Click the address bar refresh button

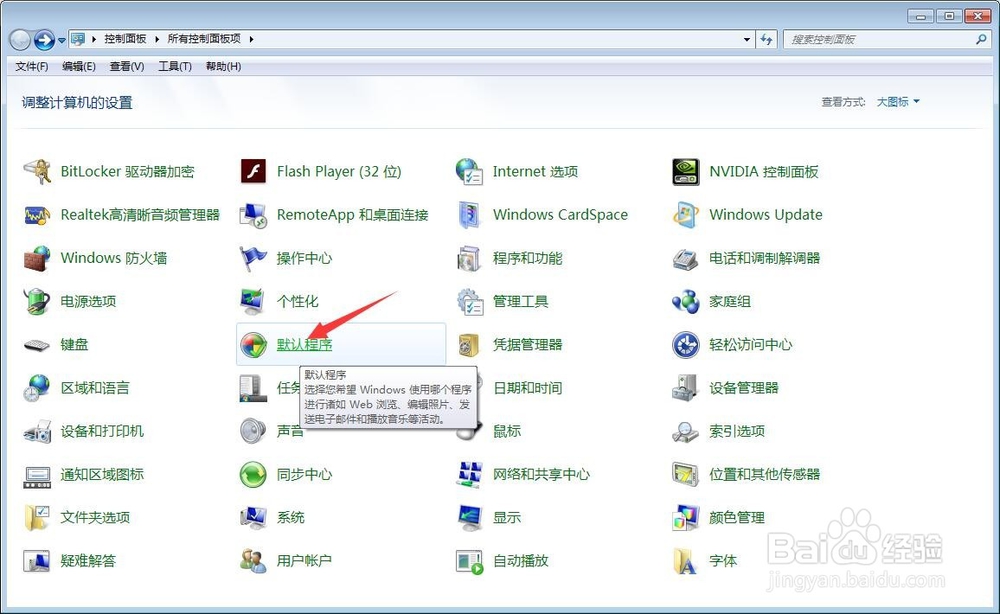[x=766, y=40]
